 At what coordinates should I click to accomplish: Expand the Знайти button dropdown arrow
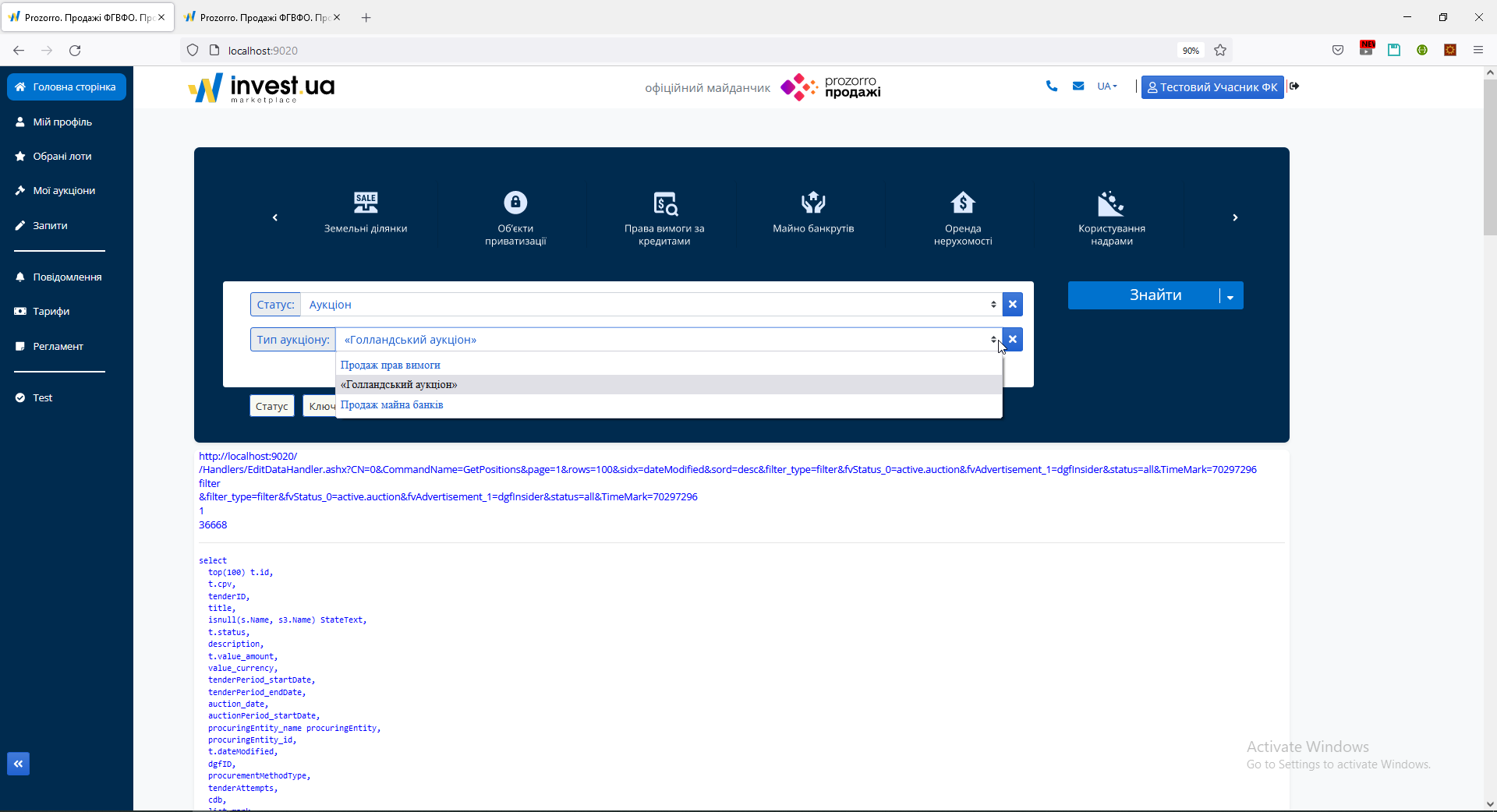pos(1230,296)
